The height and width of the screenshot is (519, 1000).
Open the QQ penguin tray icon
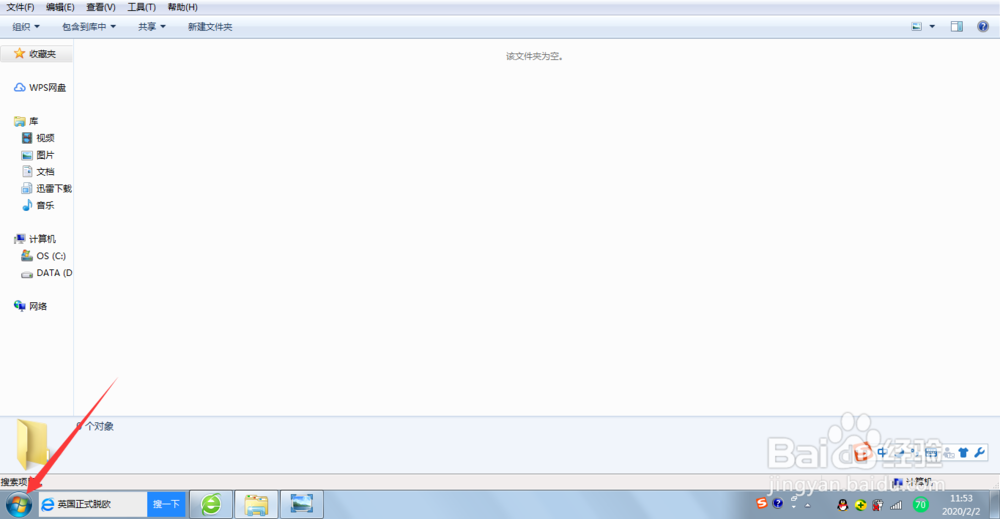(x=842, y=505)
